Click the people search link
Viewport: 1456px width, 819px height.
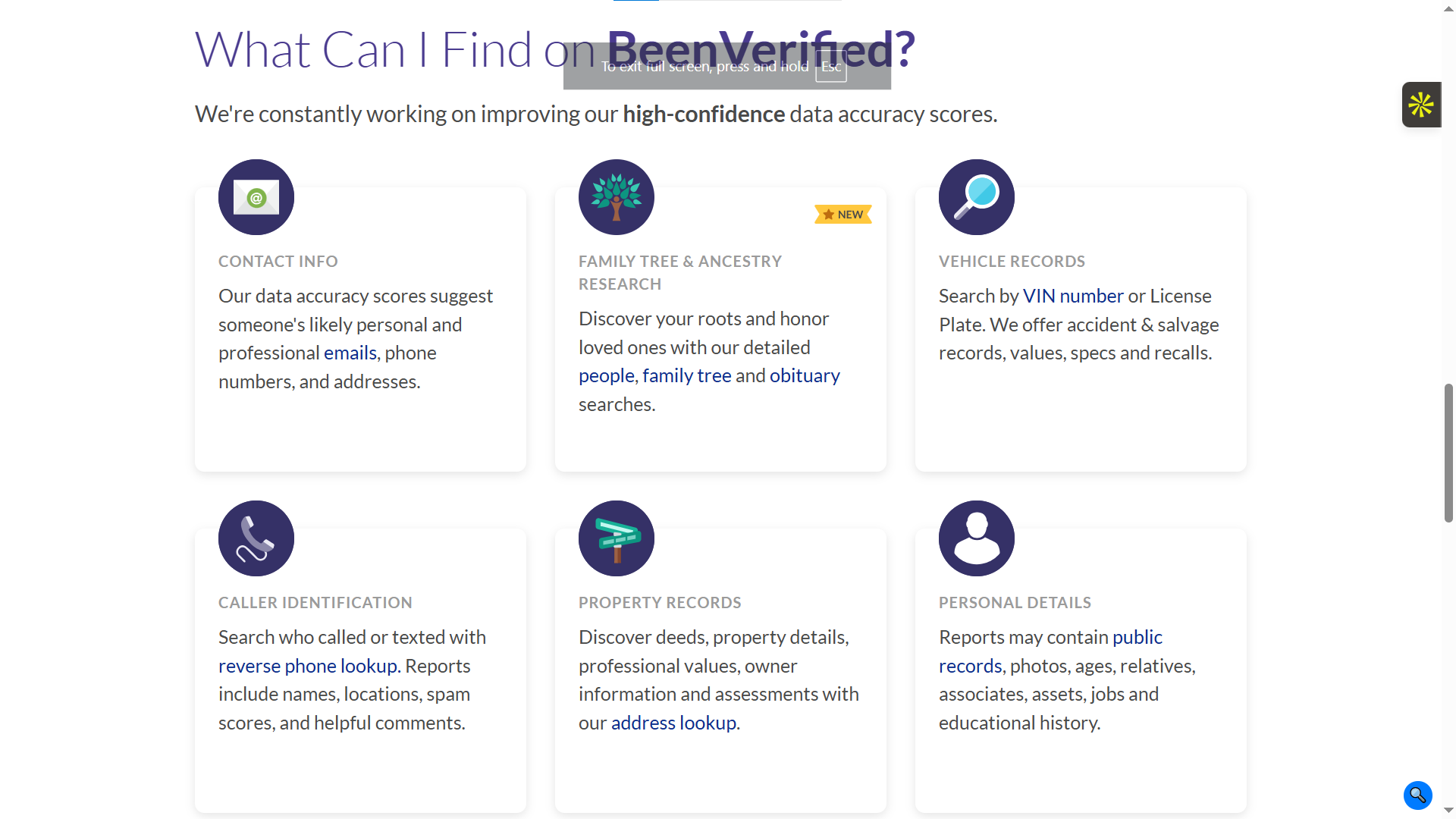click(x=606, y=376)
